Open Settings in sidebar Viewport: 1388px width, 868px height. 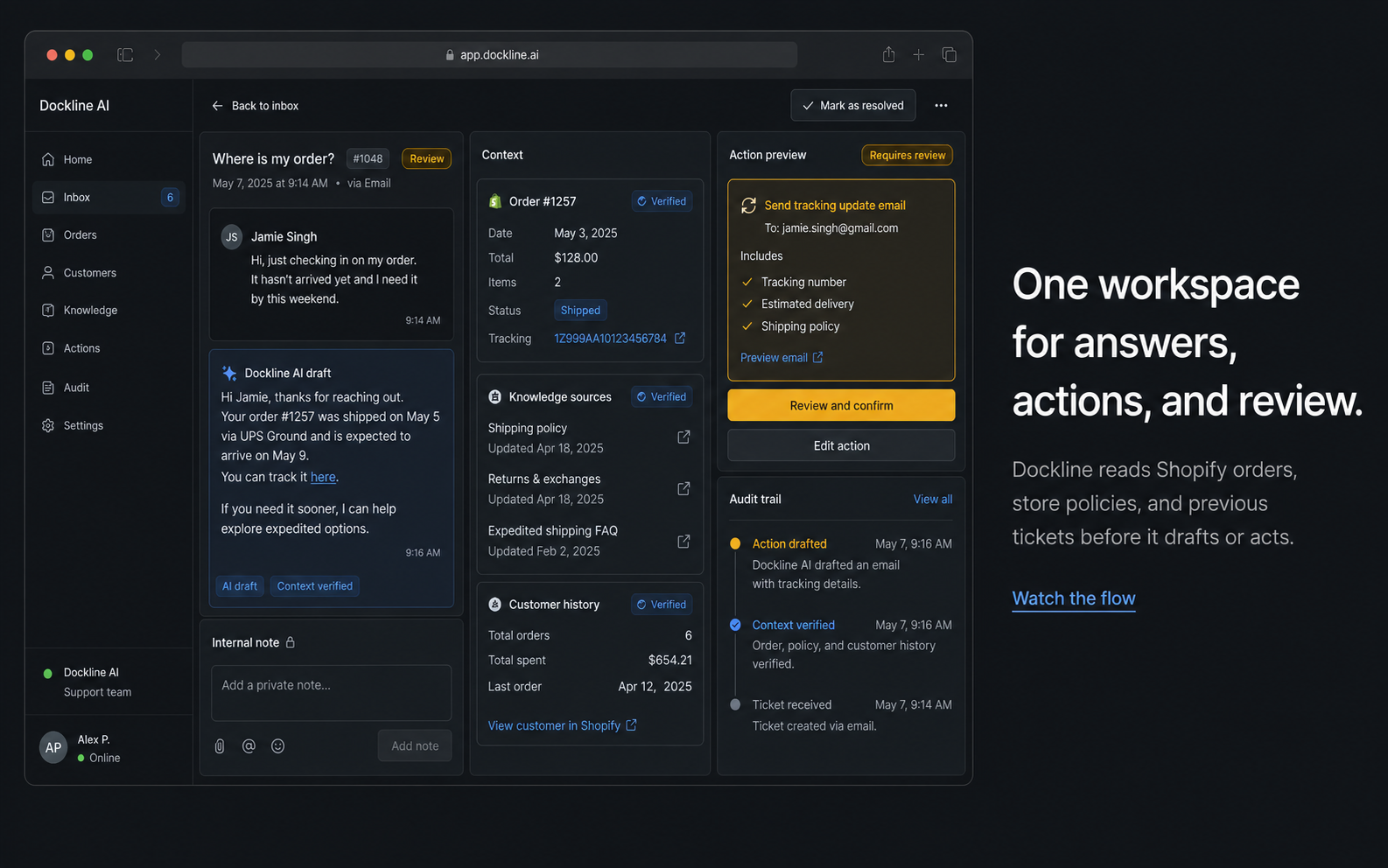109,425
